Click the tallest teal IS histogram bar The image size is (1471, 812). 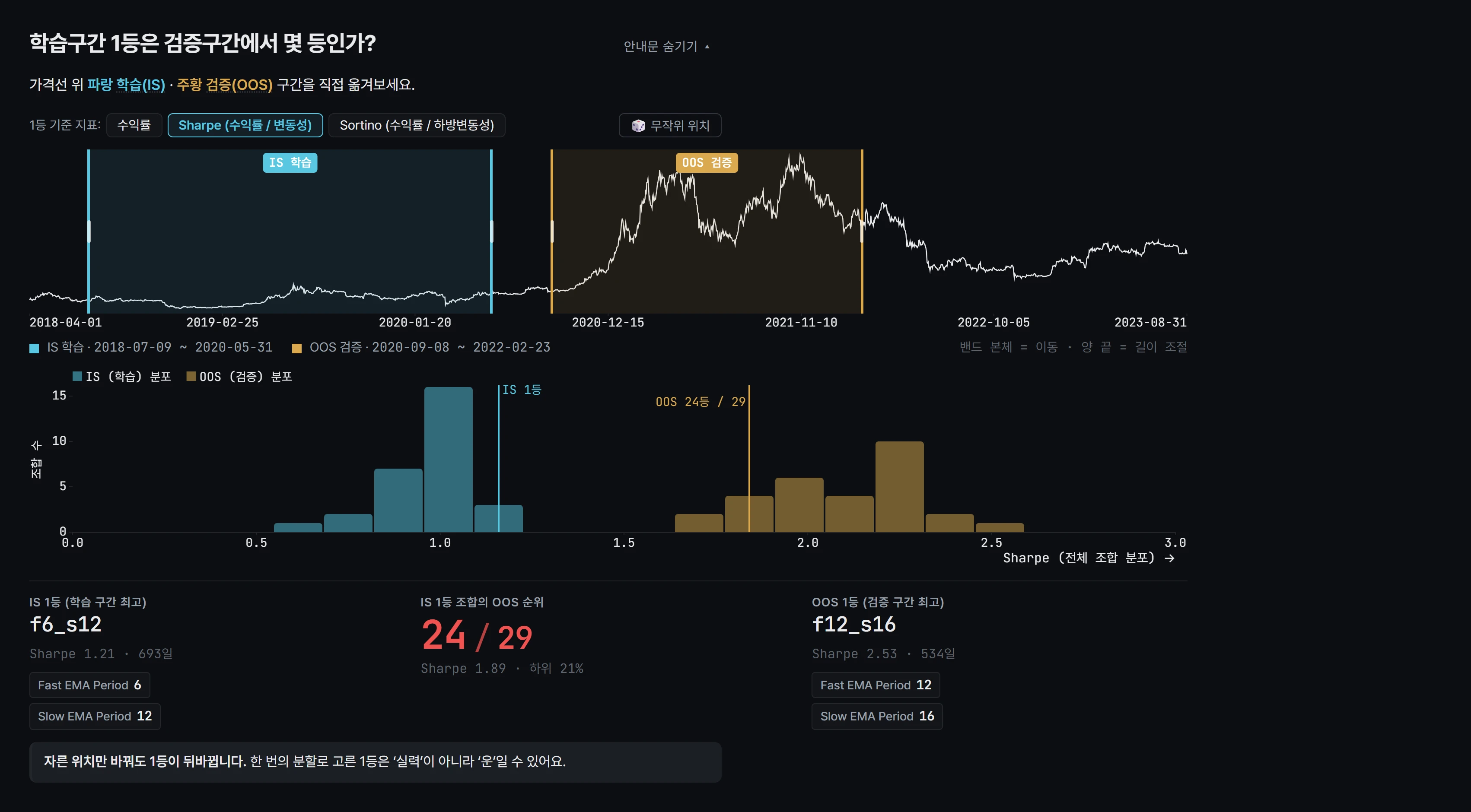pos(448,460)
